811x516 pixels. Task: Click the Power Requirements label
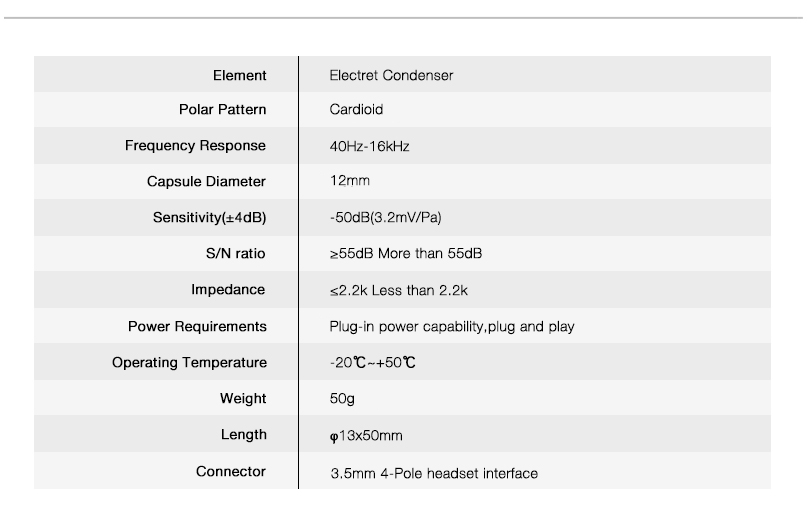click(x=198, y=327)
